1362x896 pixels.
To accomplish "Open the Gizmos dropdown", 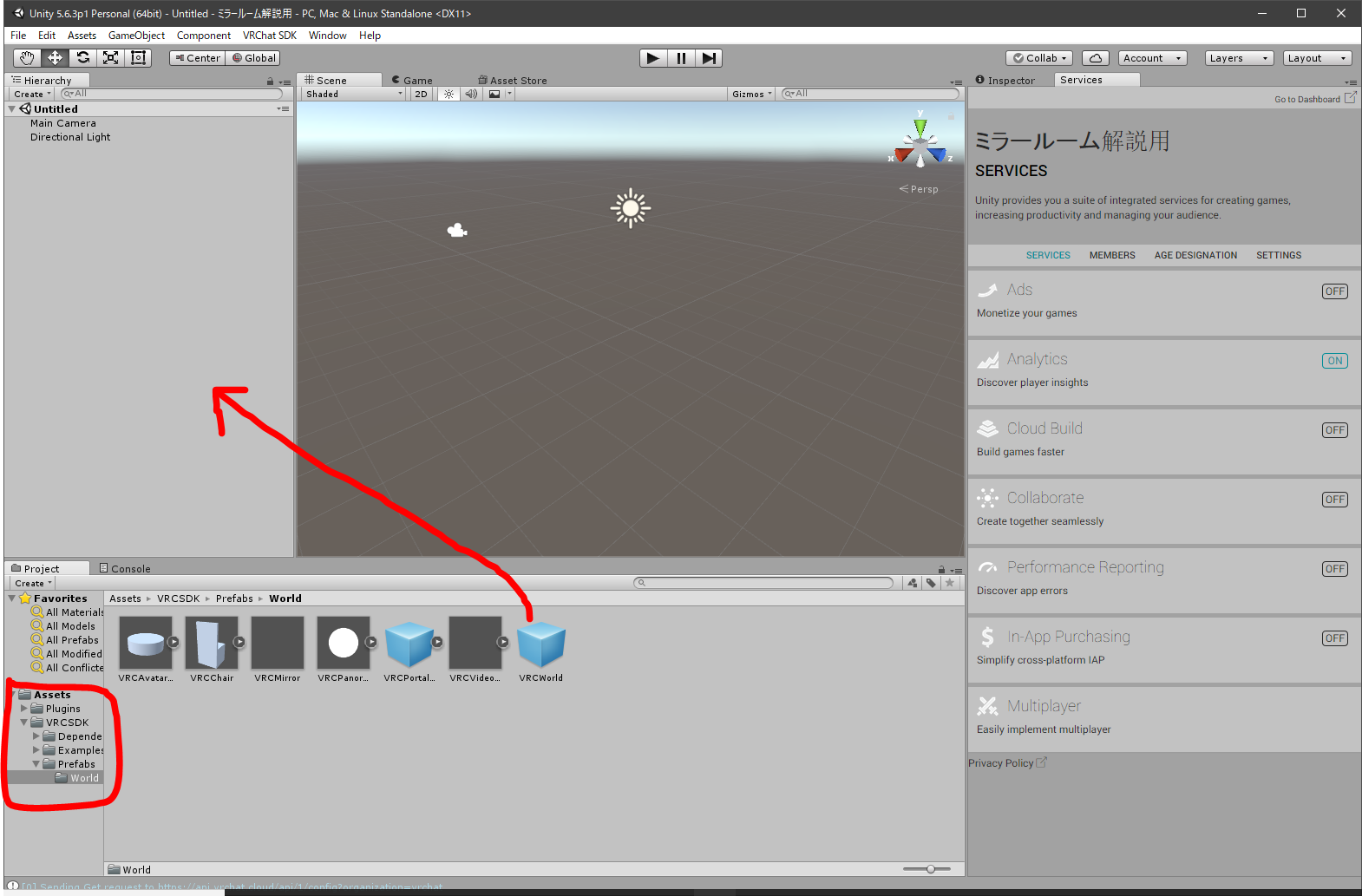I will point(751,94).
